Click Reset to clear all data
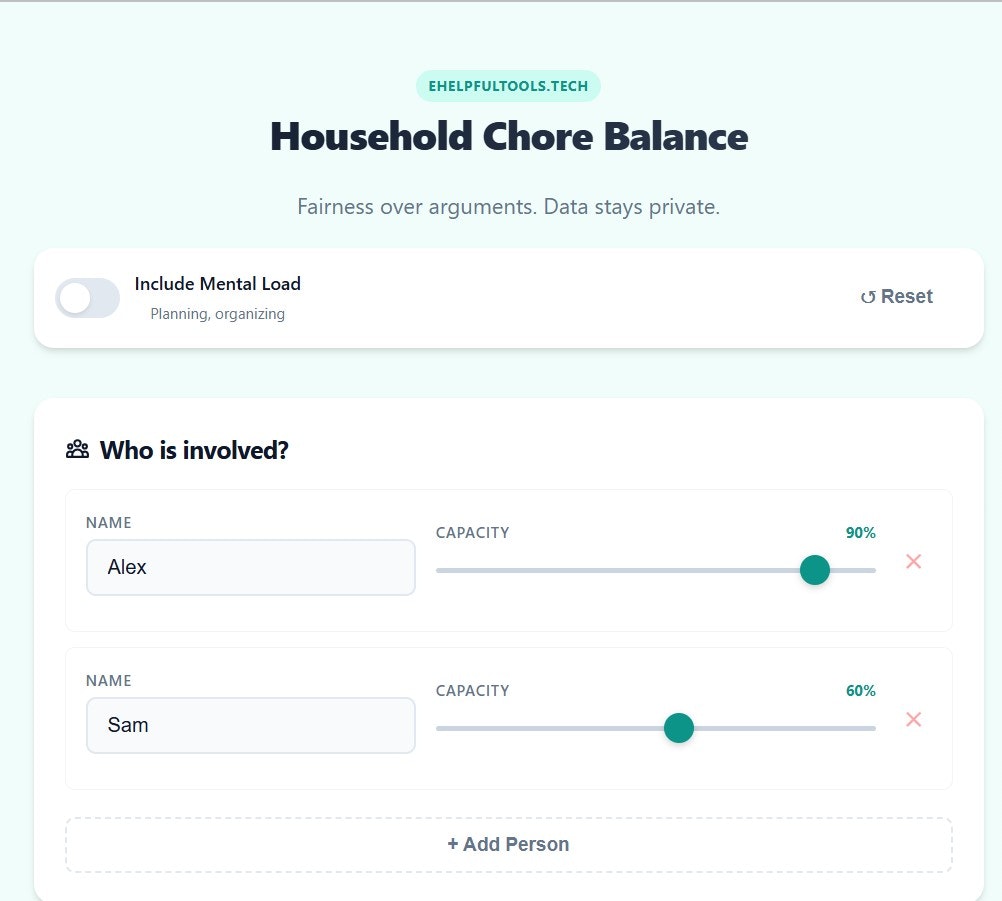This screenshot has height=901, width=1002. 896,296
